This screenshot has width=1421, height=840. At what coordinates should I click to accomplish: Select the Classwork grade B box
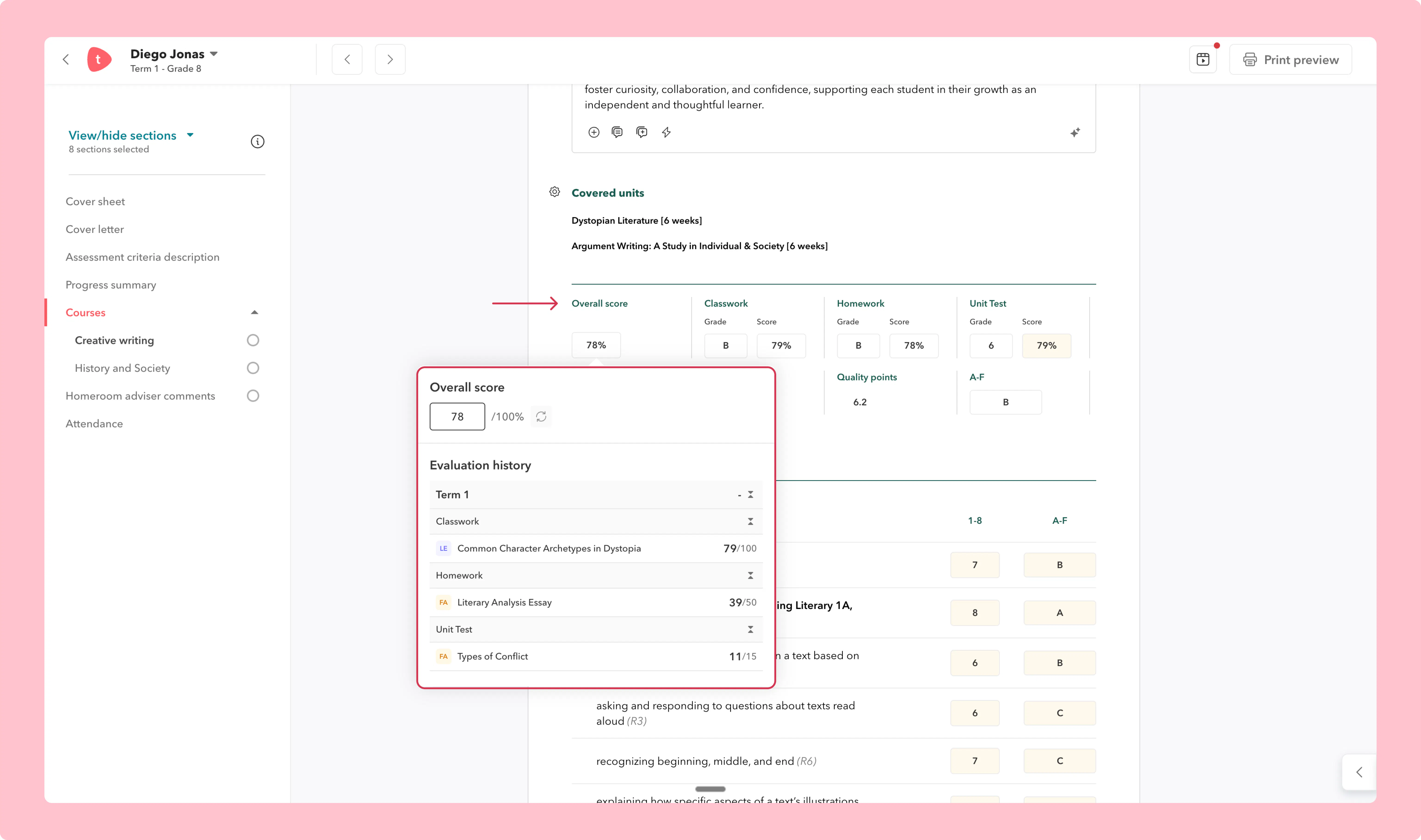pyautogui.click(x=726, y=345)
